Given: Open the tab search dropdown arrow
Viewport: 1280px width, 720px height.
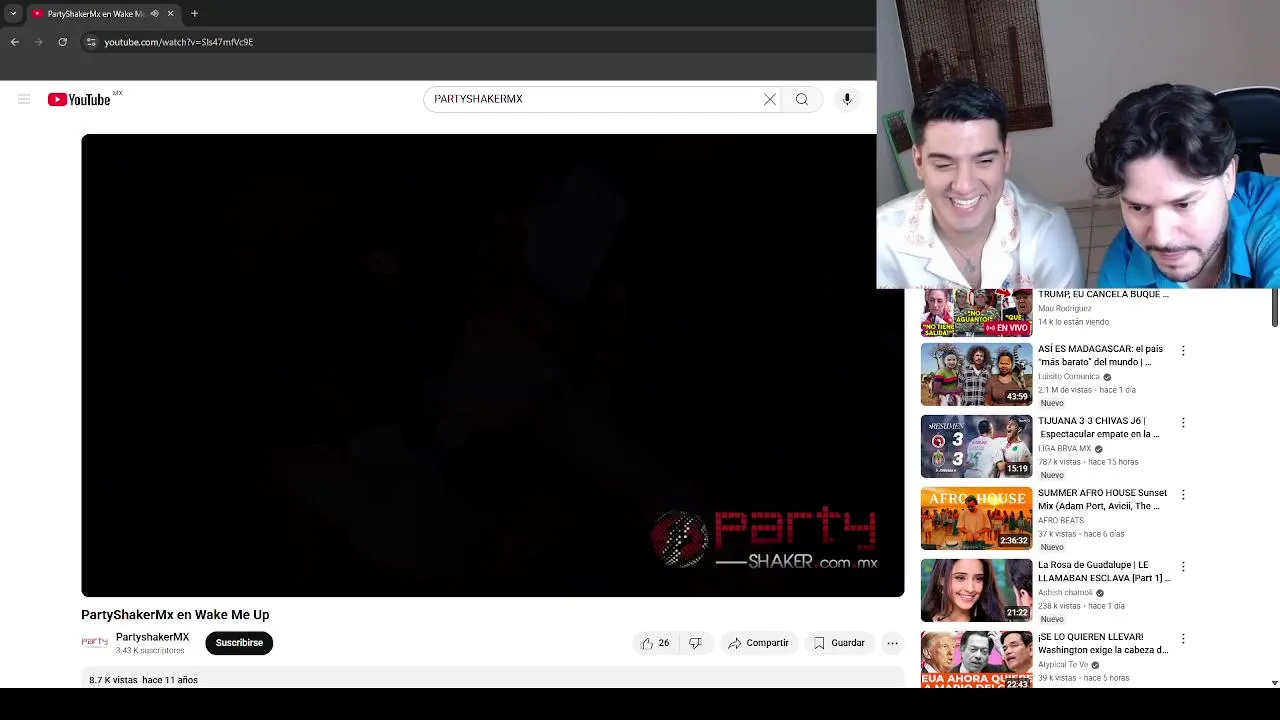Looking at the screenshot, I should (x=13, y=13).
